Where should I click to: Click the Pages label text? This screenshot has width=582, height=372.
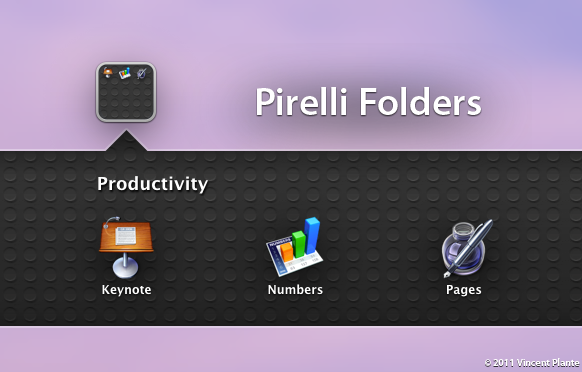(464, 290)
